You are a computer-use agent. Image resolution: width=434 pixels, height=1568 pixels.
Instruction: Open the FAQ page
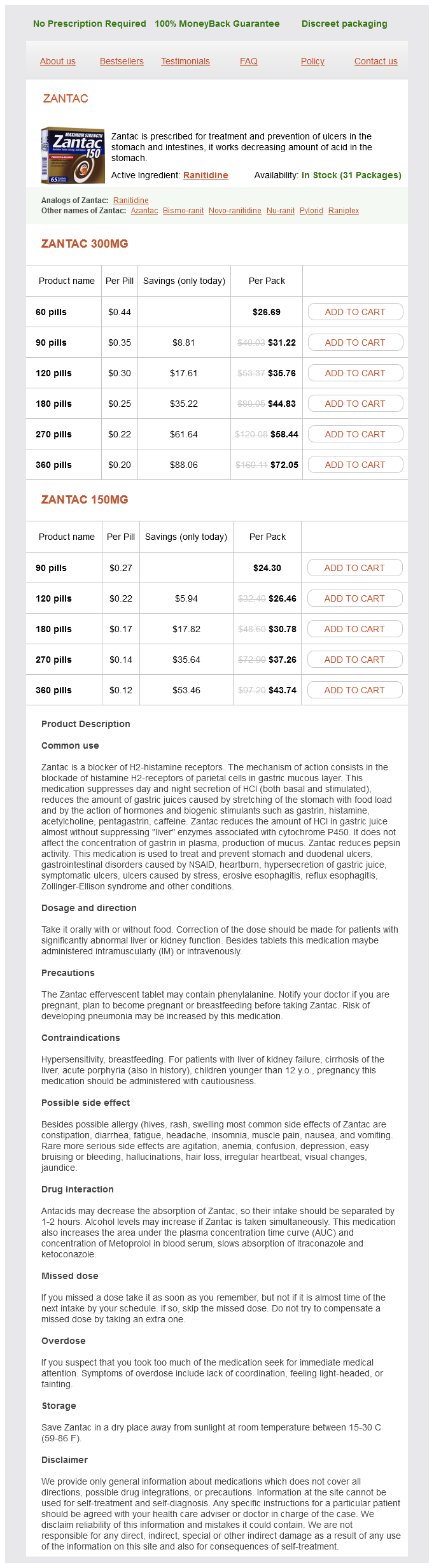click(x=249, y=61)
